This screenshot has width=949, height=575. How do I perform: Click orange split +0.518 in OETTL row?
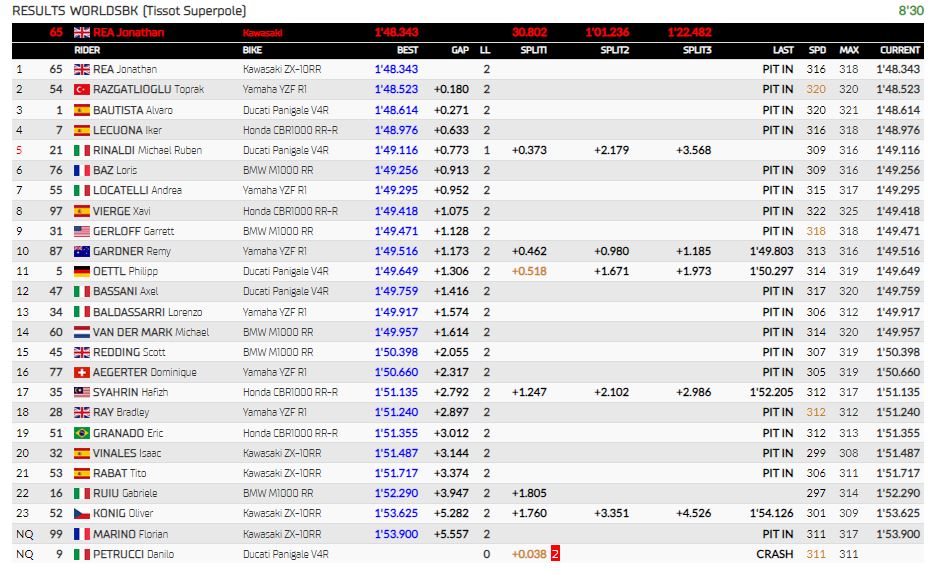click(529, 271)
